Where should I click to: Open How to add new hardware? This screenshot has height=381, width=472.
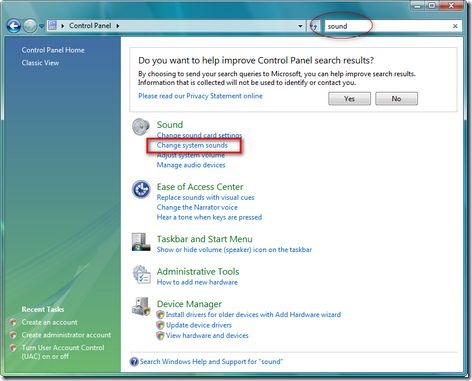click(x=197, y=282)
